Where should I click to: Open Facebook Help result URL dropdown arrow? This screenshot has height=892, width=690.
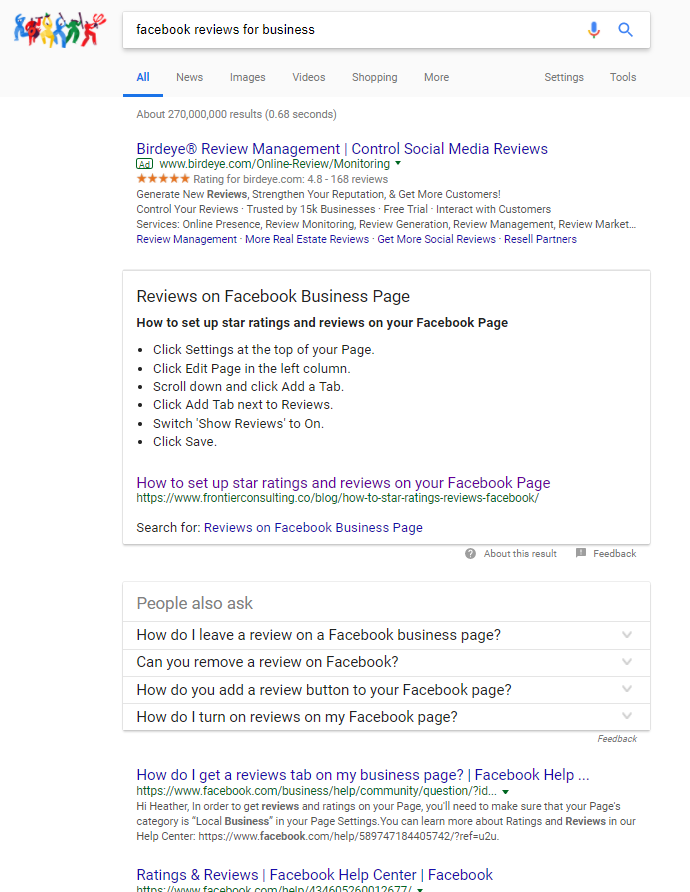[505, 791]
